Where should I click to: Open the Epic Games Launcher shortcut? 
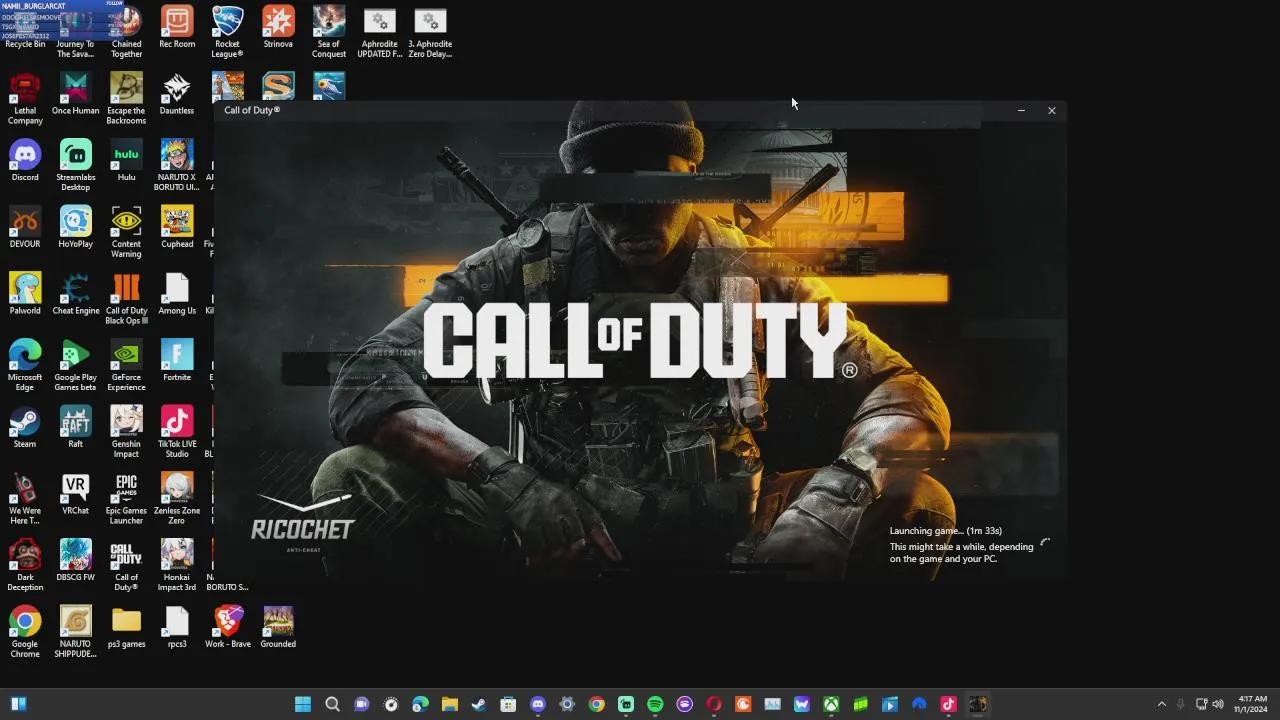pyautogui.click(x=126, y=498)
